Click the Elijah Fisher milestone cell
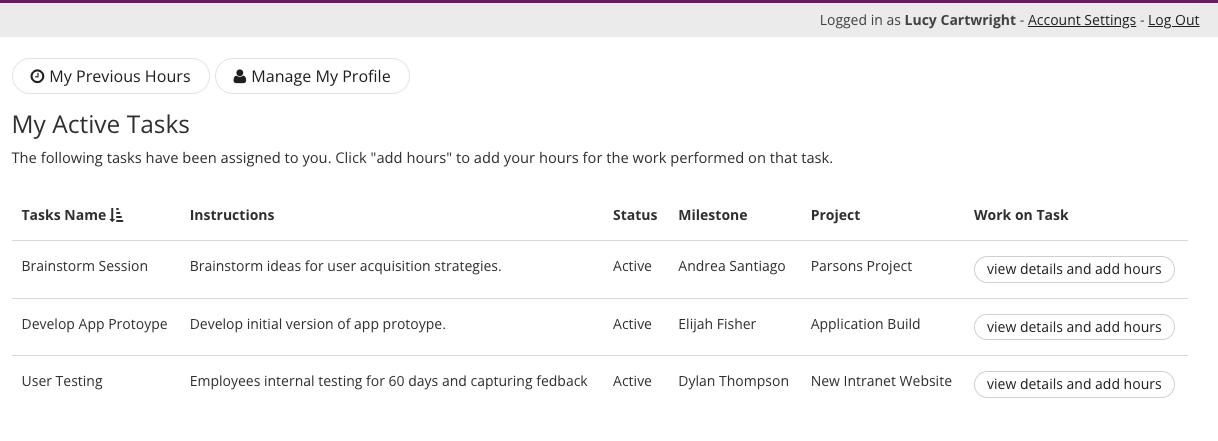1218x441 pixels. [717, 324]
